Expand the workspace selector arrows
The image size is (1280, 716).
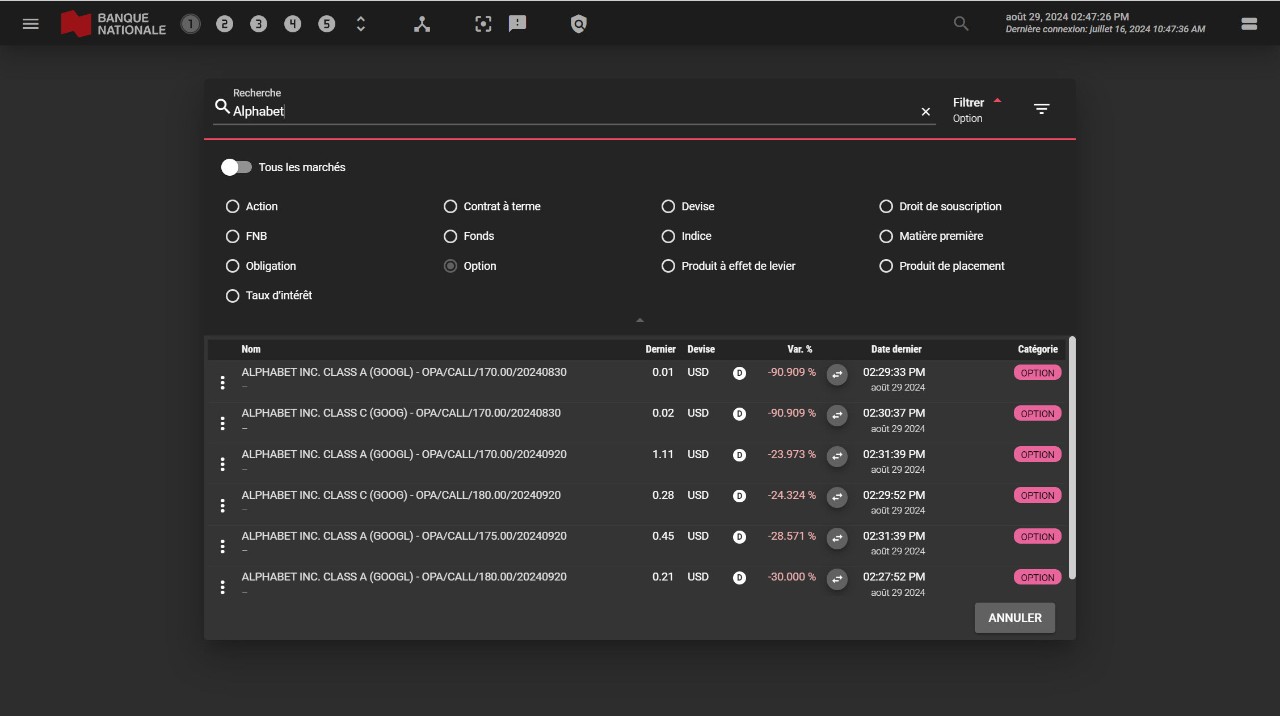point(361,24)
